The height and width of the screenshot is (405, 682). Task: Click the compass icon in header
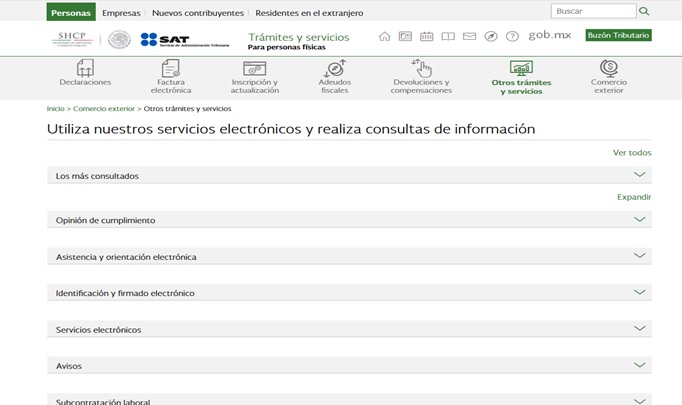point(490,36)
